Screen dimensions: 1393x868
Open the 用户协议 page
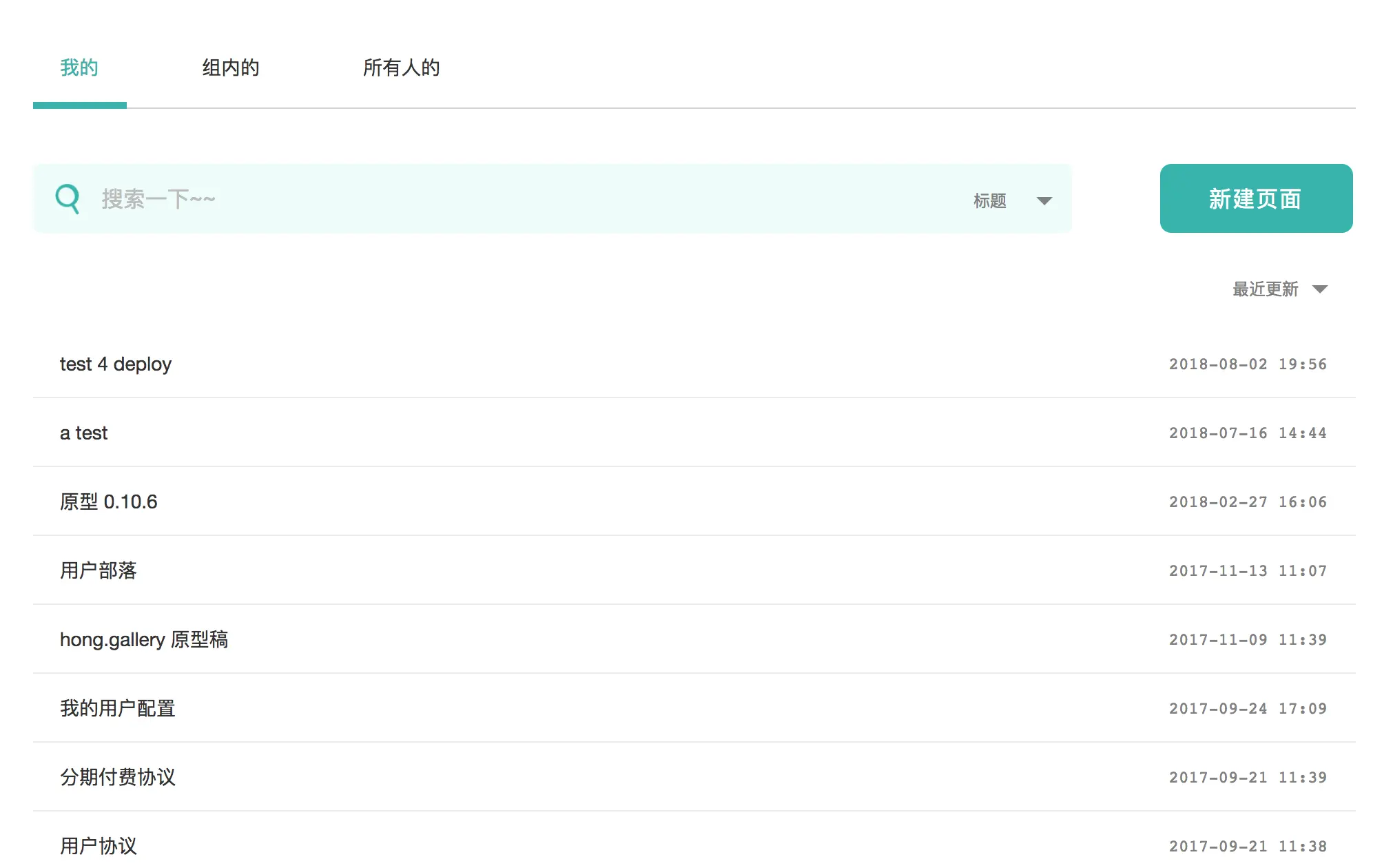(99, 845)
